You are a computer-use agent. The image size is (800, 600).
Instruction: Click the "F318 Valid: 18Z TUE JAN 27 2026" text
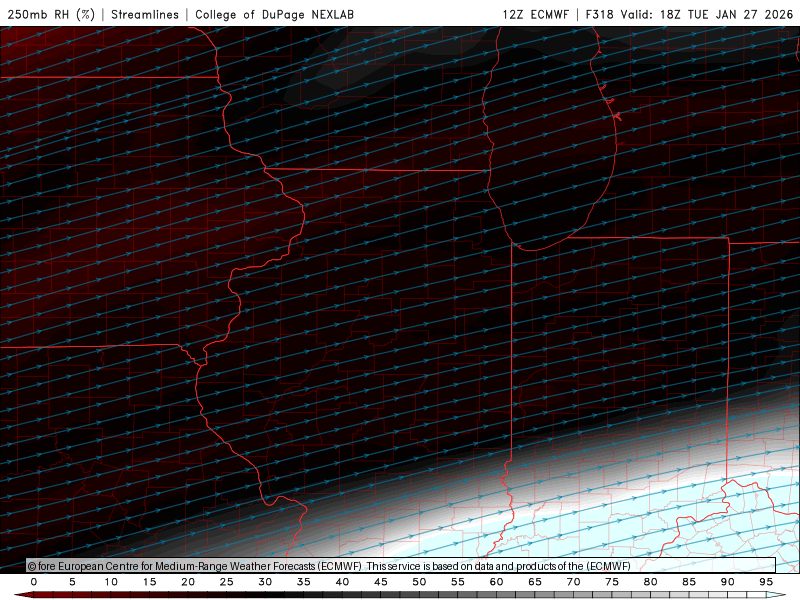click(689, 14)
